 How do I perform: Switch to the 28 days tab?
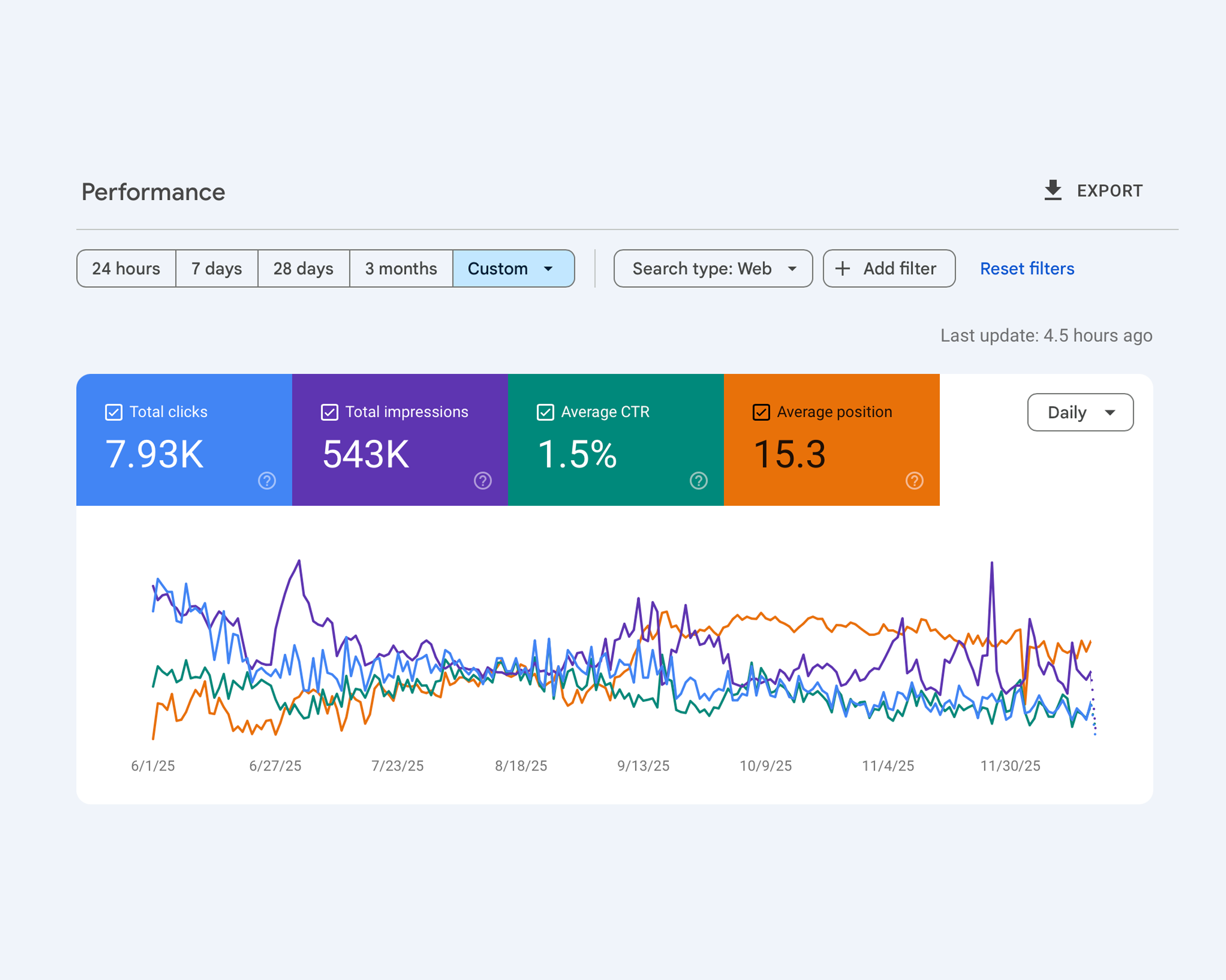[303, 268]
